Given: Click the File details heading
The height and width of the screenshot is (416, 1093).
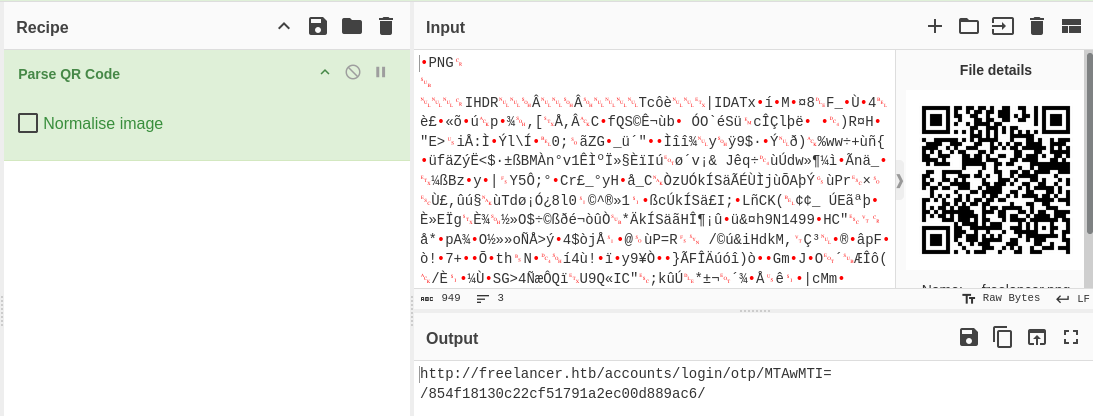Looking at the screenshot, I should coord(995,70).
